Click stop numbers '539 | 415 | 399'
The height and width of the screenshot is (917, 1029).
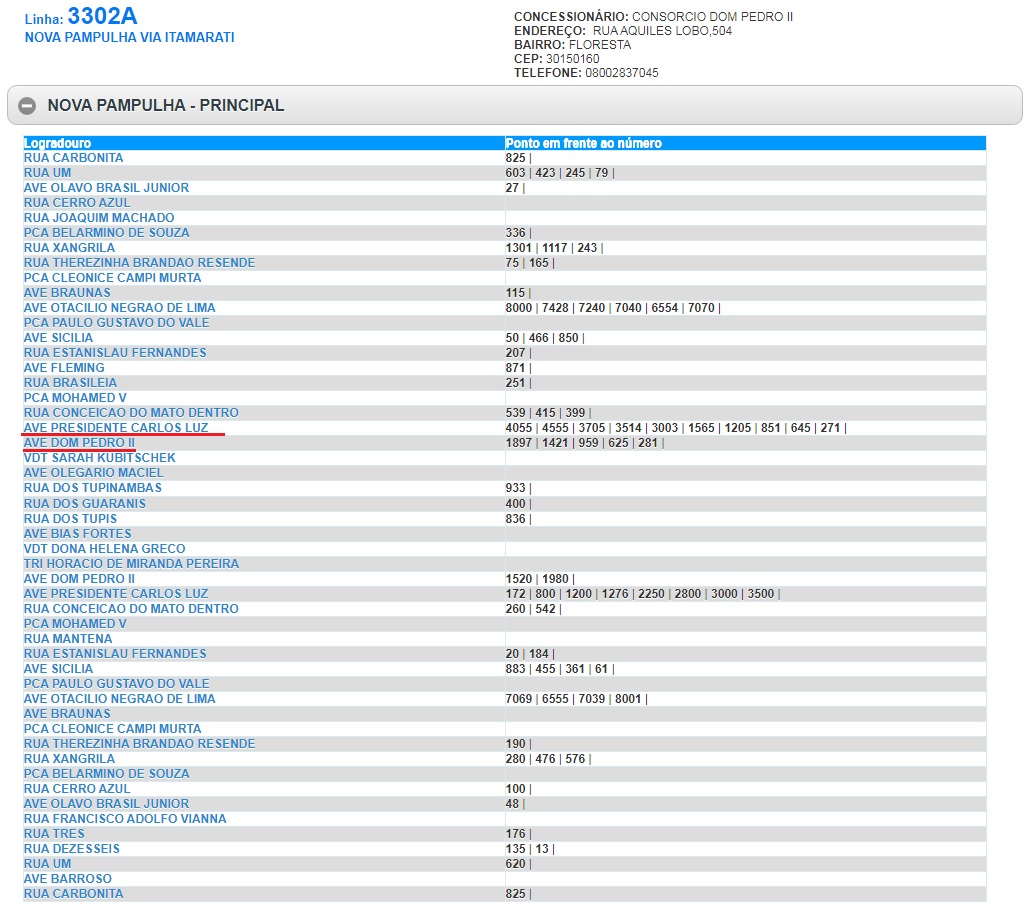coord(548,413)
